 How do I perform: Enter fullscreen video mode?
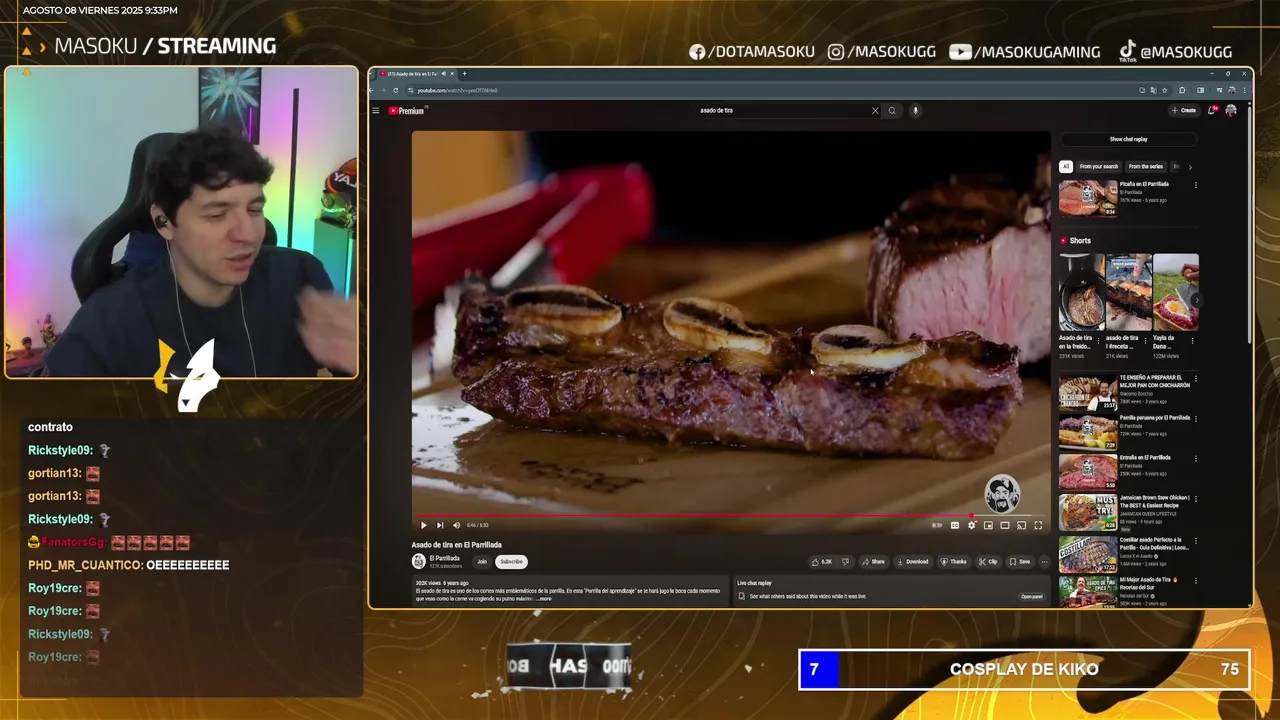(x=1038, y=525)
